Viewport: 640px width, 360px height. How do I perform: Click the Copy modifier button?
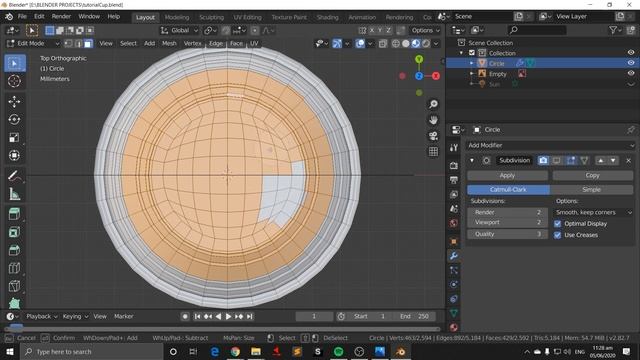(x=593, y=176)
